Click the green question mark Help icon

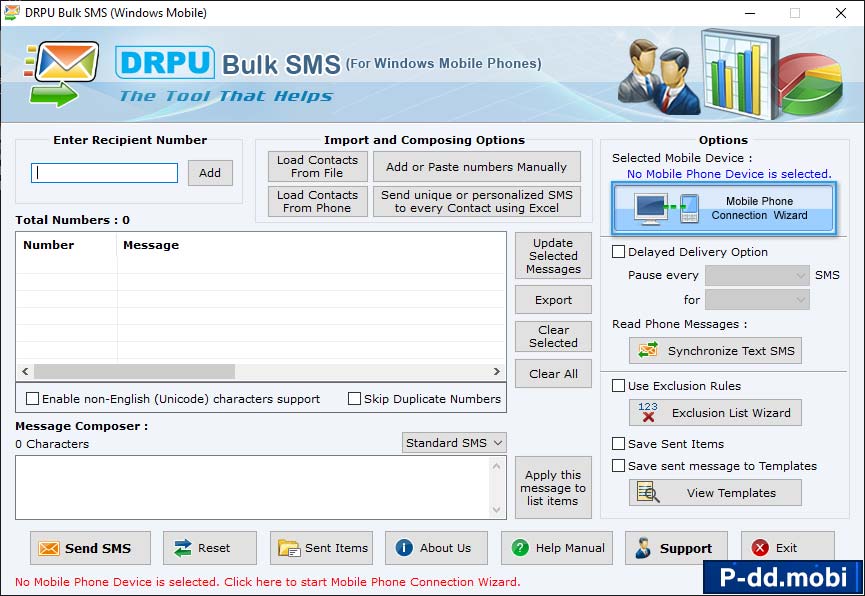point(520,547)
